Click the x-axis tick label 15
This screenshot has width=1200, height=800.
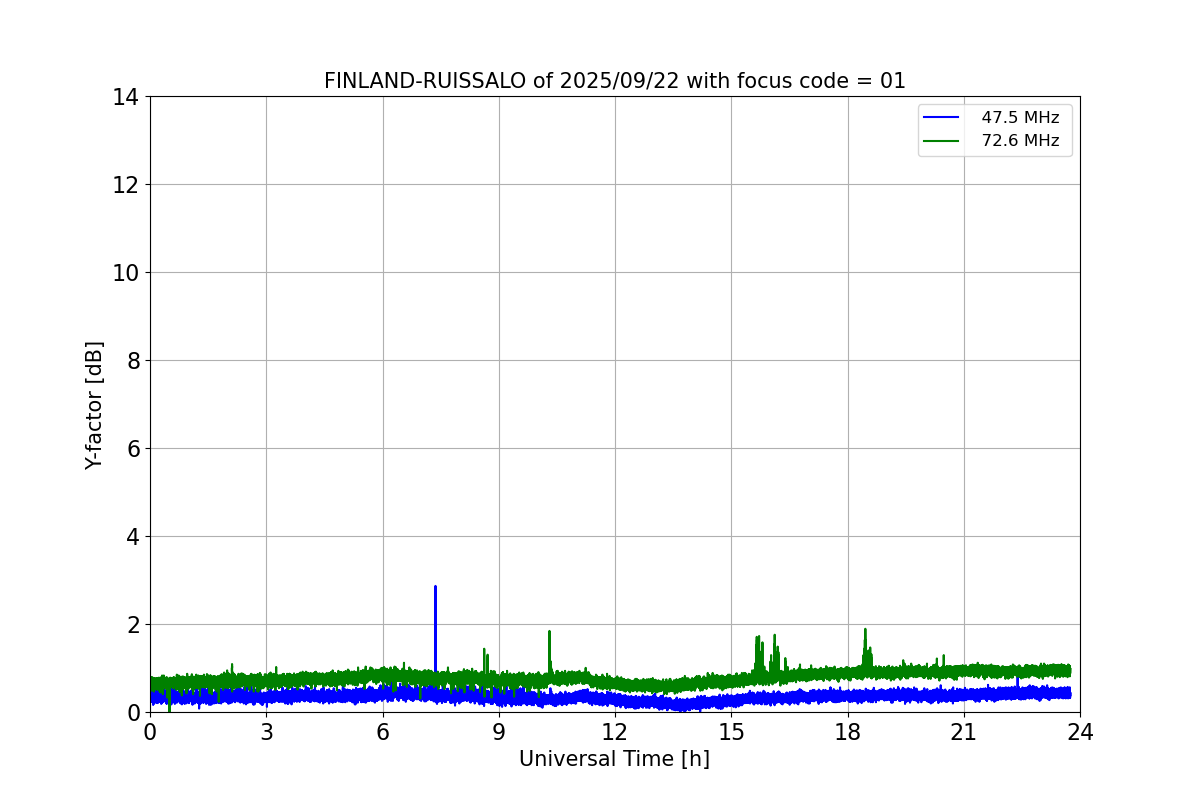point(731,732)
